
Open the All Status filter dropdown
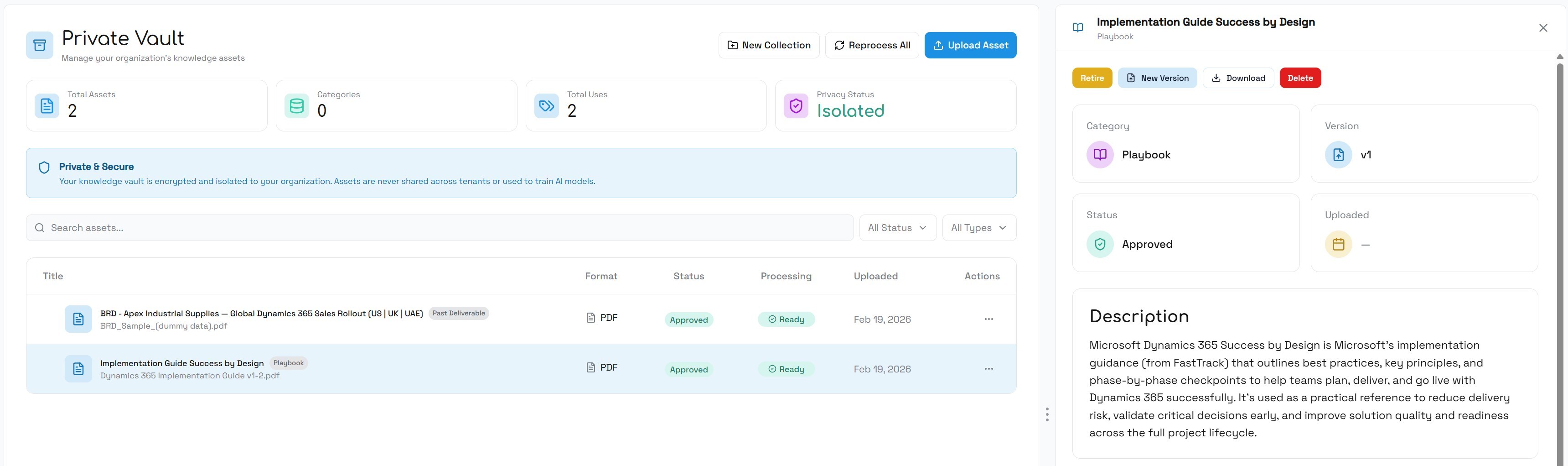[x=898, y=228]
